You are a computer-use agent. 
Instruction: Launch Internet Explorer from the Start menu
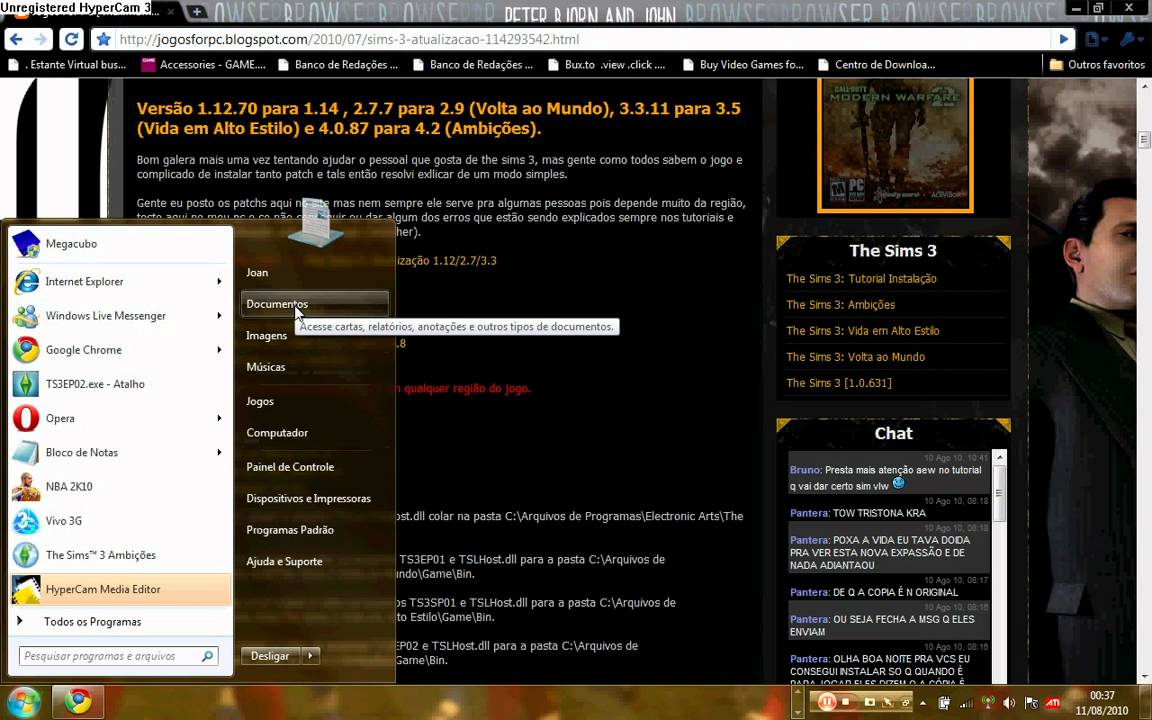tap(120, 281)
